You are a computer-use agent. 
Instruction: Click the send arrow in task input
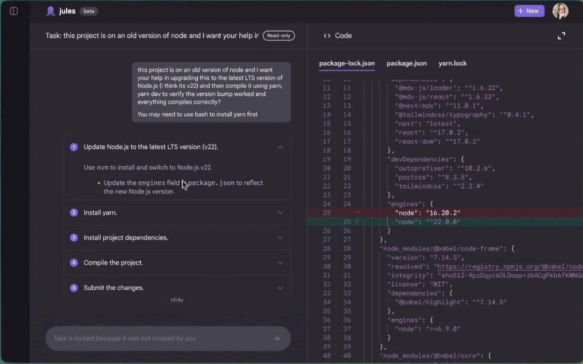[x=277, y=338]
